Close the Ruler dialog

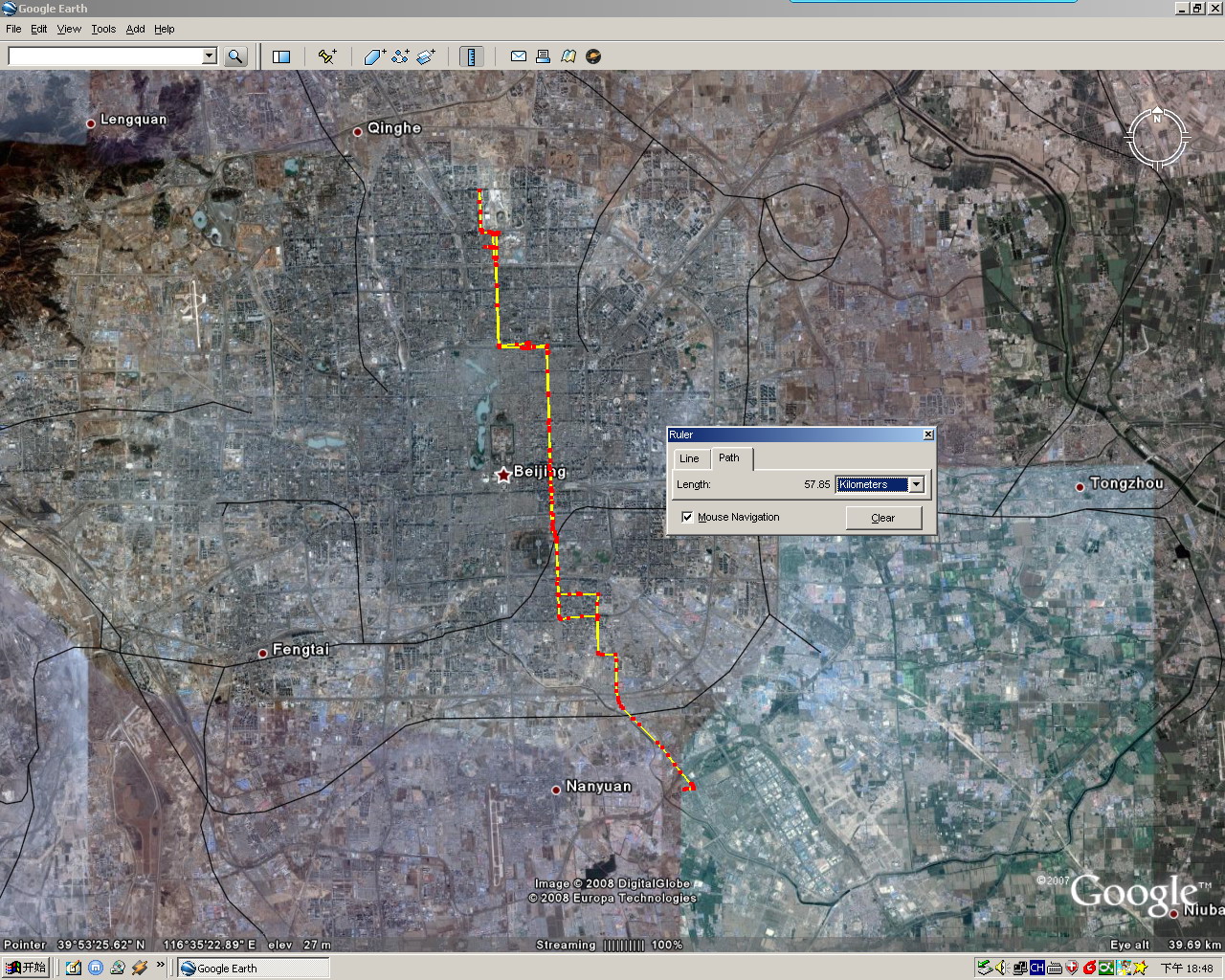pyautogui.click(x=927, y=434)
